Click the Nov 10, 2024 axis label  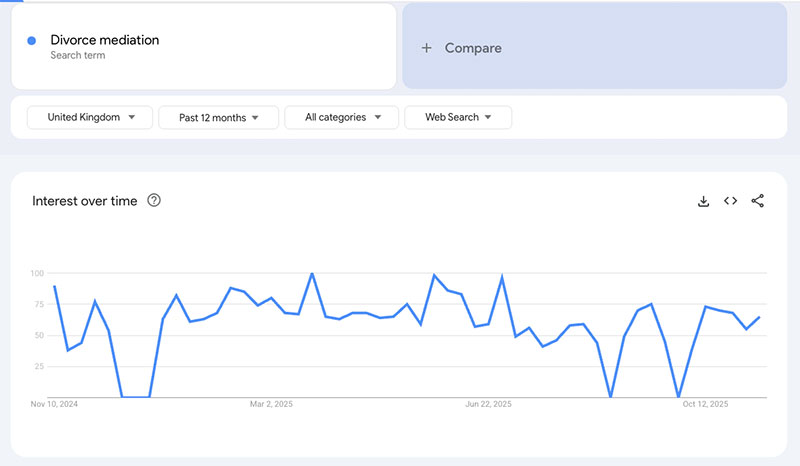pyautogui.click(x=55, y=404)
